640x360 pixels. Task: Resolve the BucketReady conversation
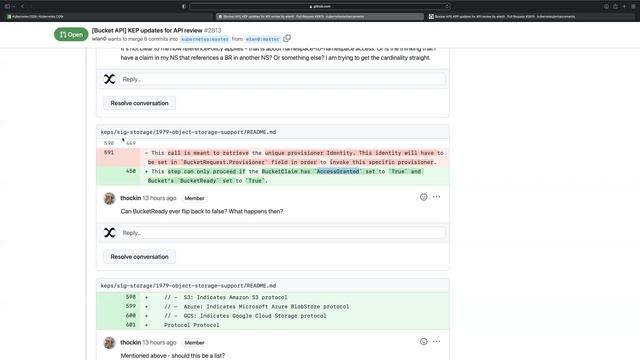(x=140, y=257)
